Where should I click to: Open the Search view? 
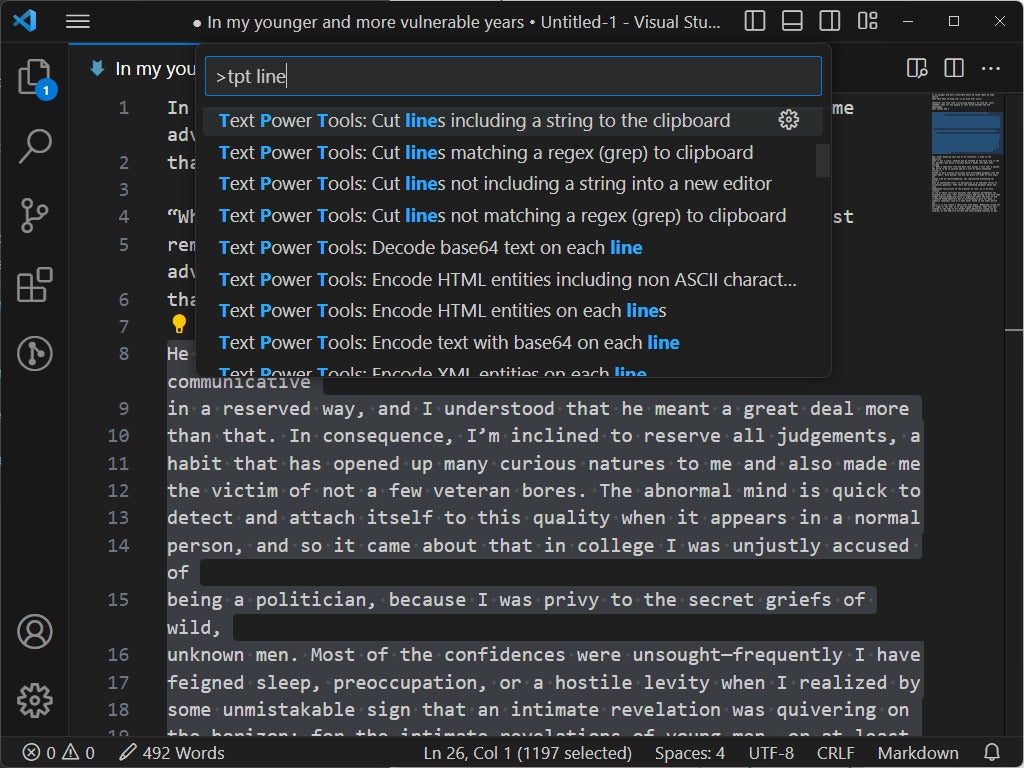pos(35,146)
